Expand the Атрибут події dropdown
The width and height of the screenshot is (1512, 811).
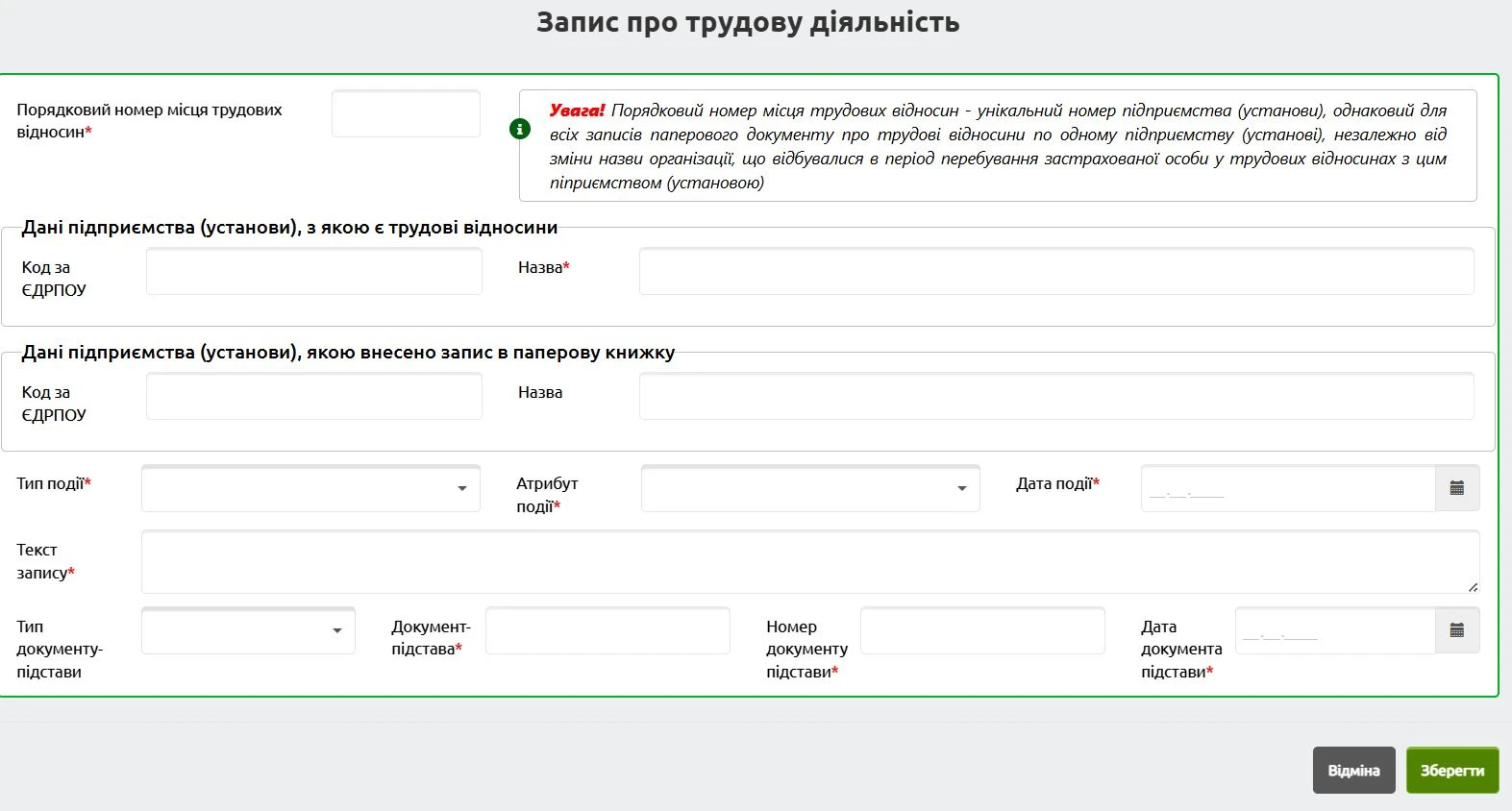click(x=810, y=488)
